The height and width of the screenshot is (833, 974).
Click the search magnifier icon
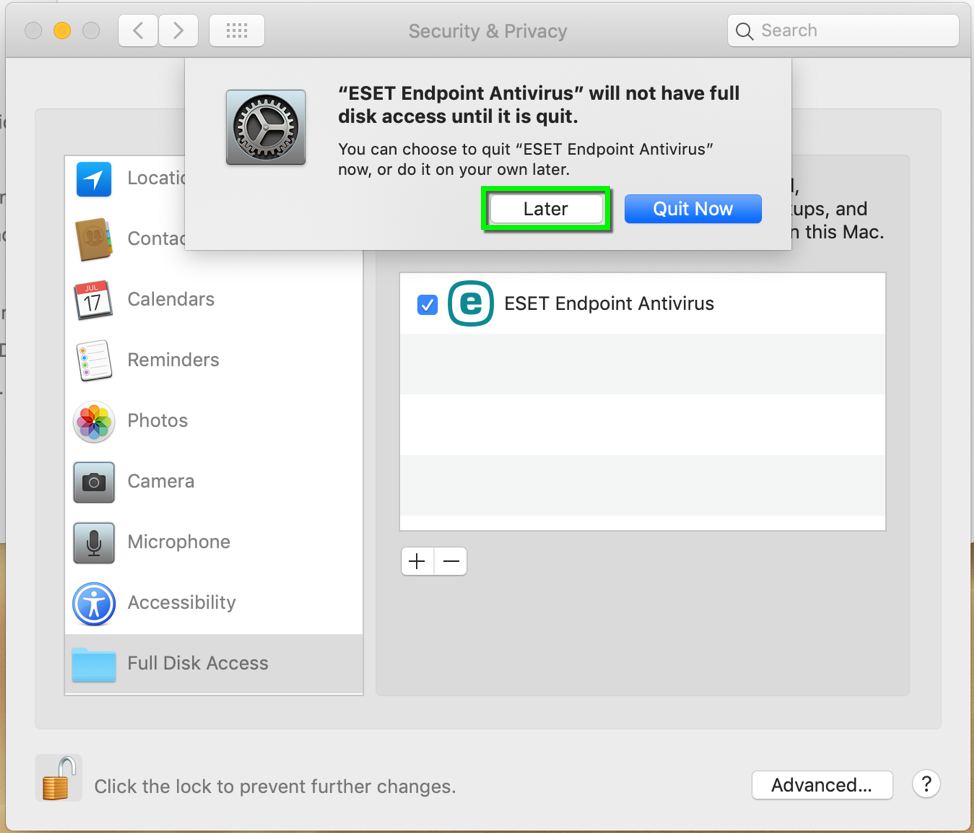point(744,31)
